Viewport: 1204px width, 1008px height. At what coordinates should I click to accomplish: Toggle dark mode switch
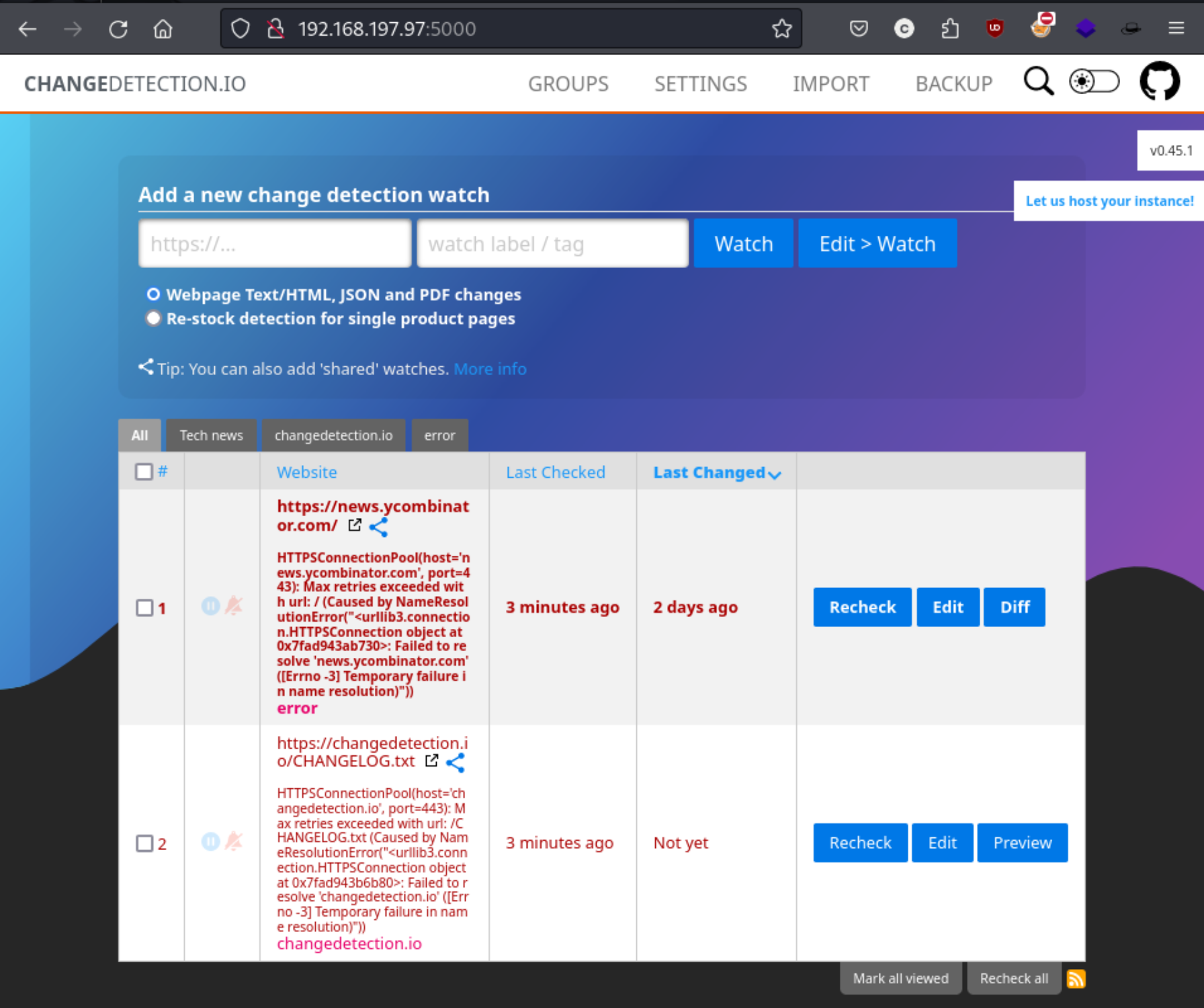coord(1094,82)
